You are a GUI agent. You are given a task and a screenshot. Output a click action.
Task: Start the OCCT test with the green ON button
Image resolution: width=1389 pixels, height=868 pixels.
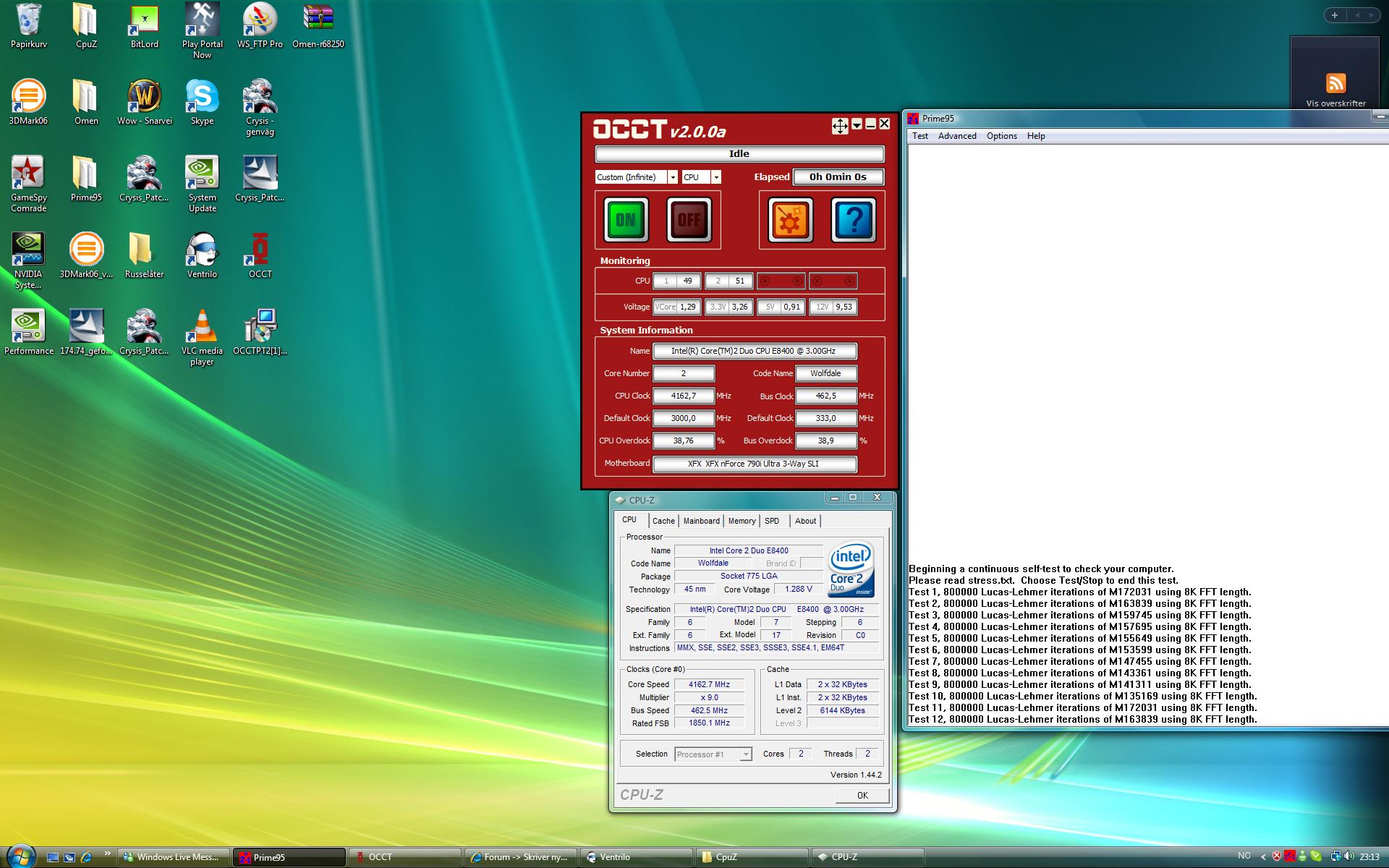point(626,220)
